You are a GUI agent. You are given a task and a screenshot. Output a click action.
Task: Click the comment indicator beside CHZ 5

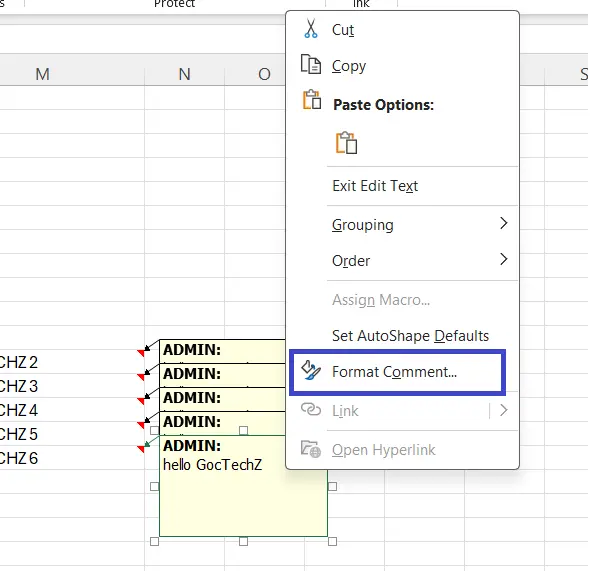[141, 425]
